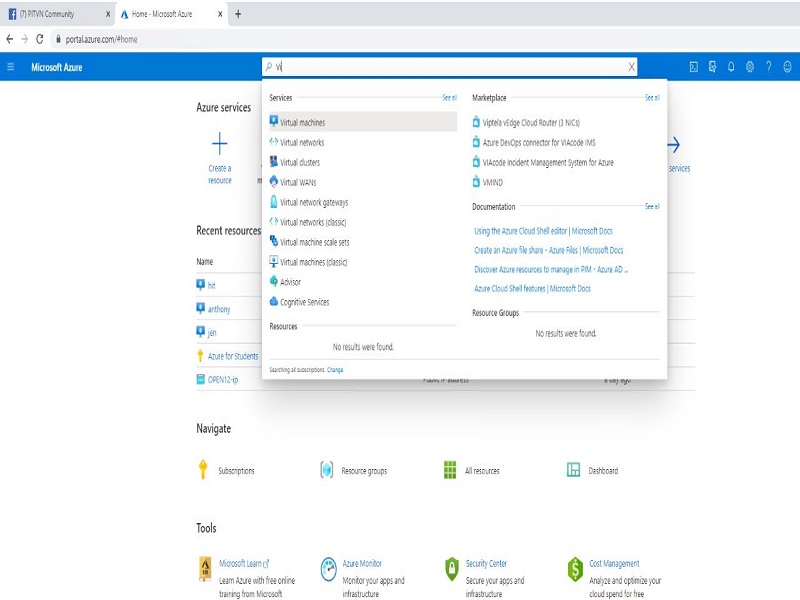Viewport: 800px width, 600px height.
Task: Select Virtual WANs service result
Action: click(298, 182)
